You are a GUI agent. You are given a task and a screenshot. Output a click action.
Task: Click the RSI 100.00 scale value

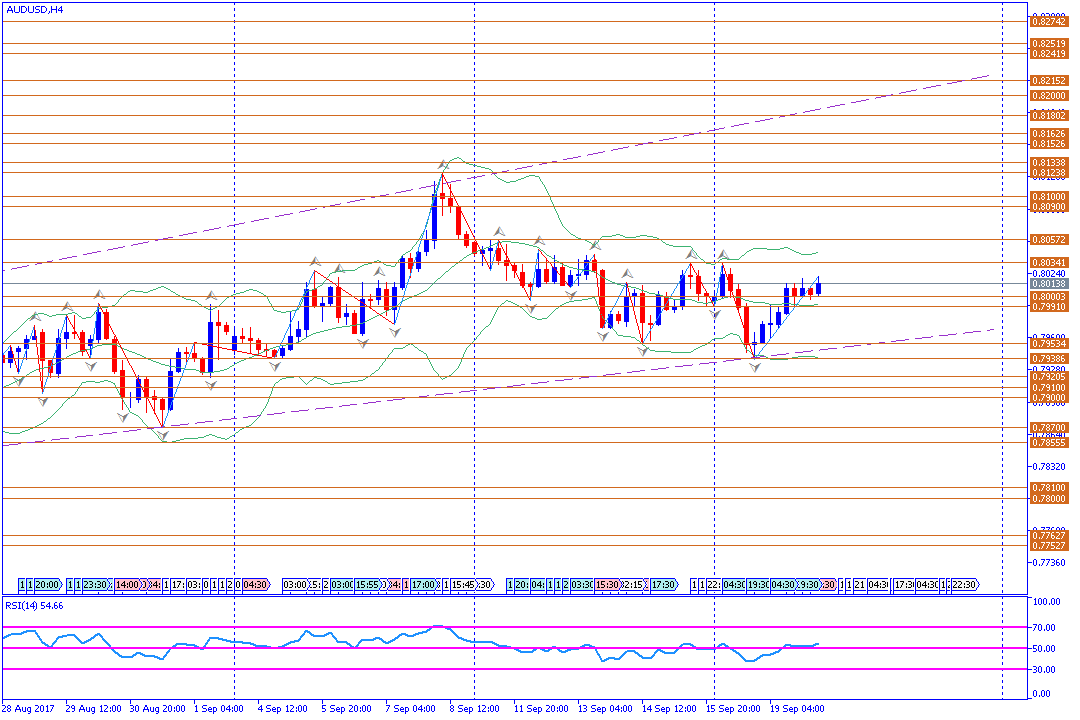(1046, 602)
